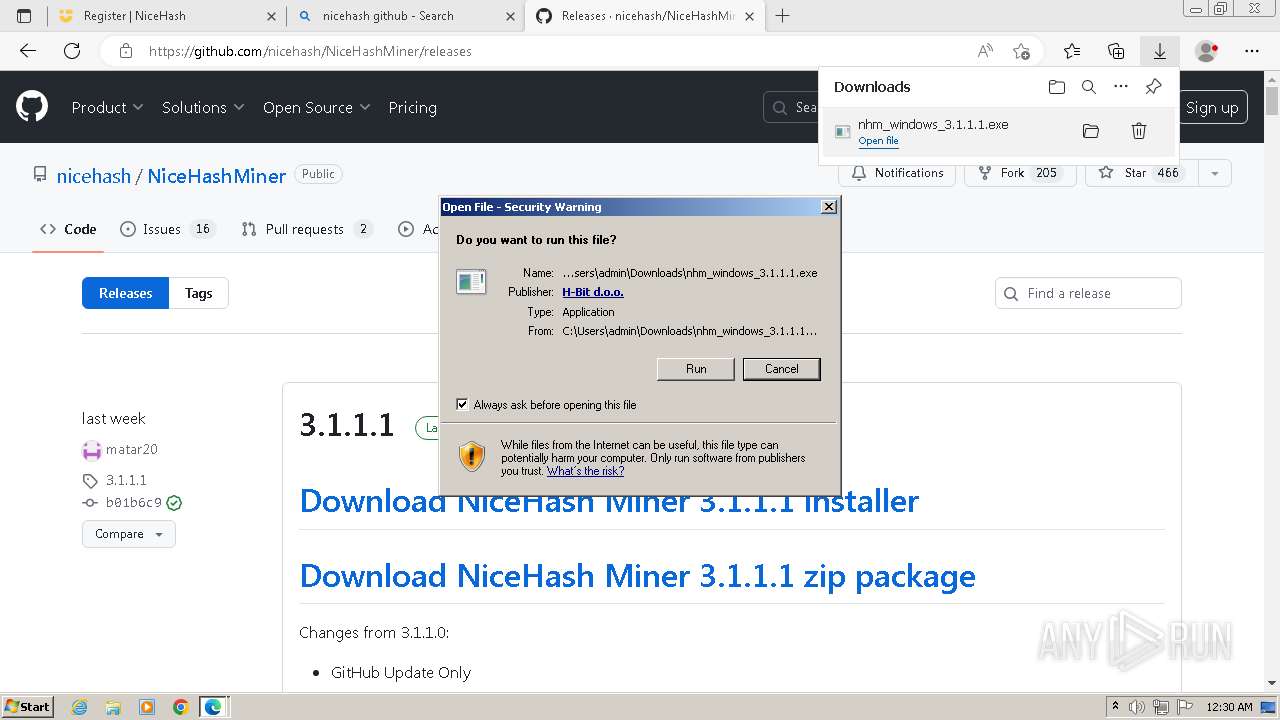Open the Star list dropdown arrow

pyautogui.click(x=1214, y=173)
